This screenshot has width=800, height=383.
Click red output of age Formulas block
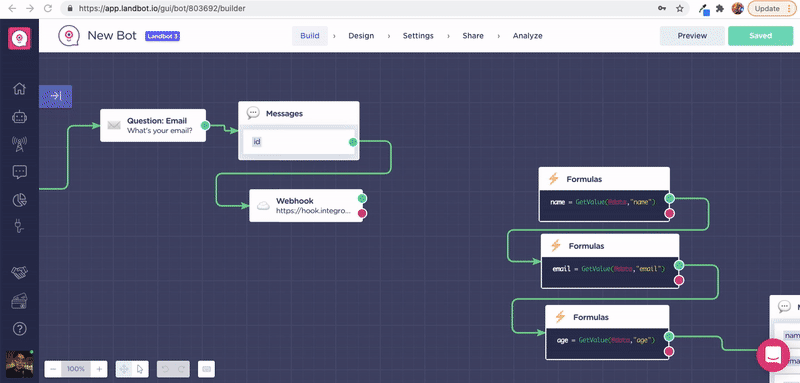click(x=669, y=351)
